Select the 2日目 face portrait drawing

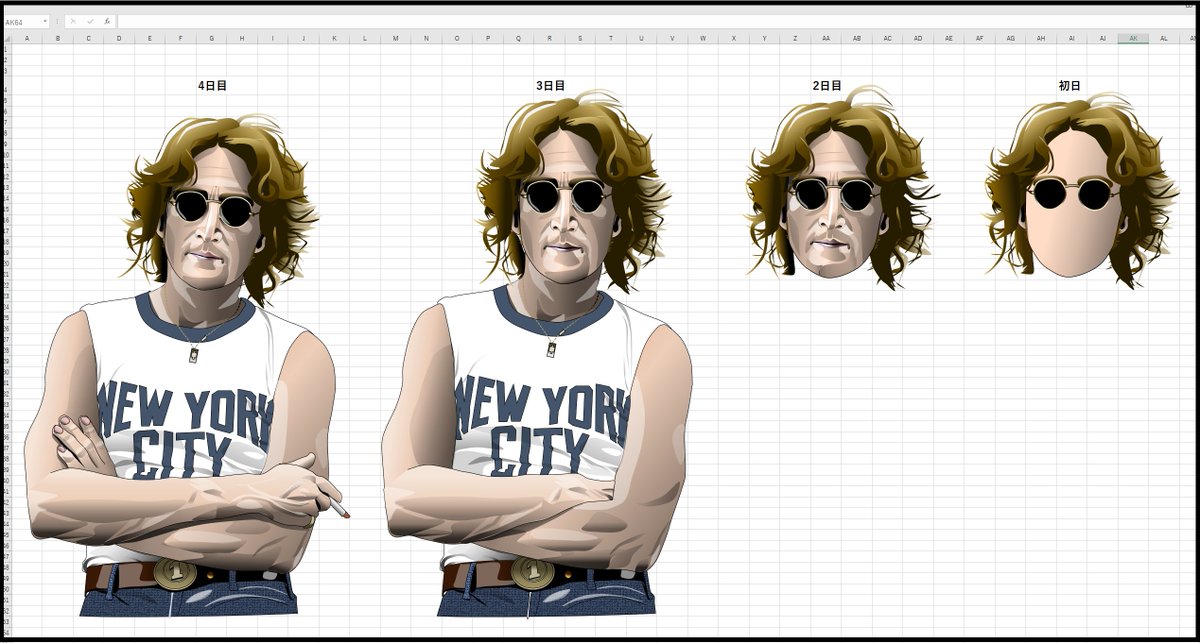(840, 187)
